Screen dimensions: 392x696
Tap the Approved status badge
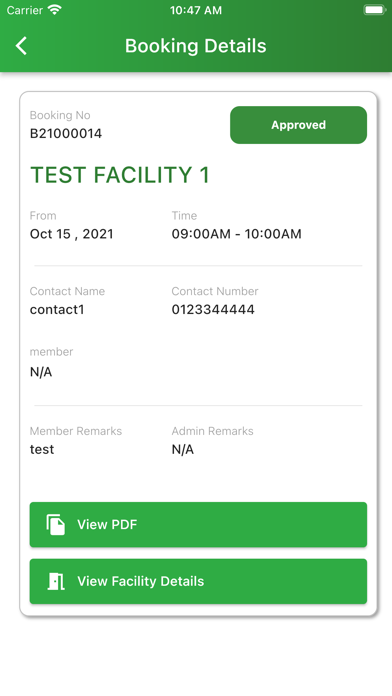(x=298, y=125)
